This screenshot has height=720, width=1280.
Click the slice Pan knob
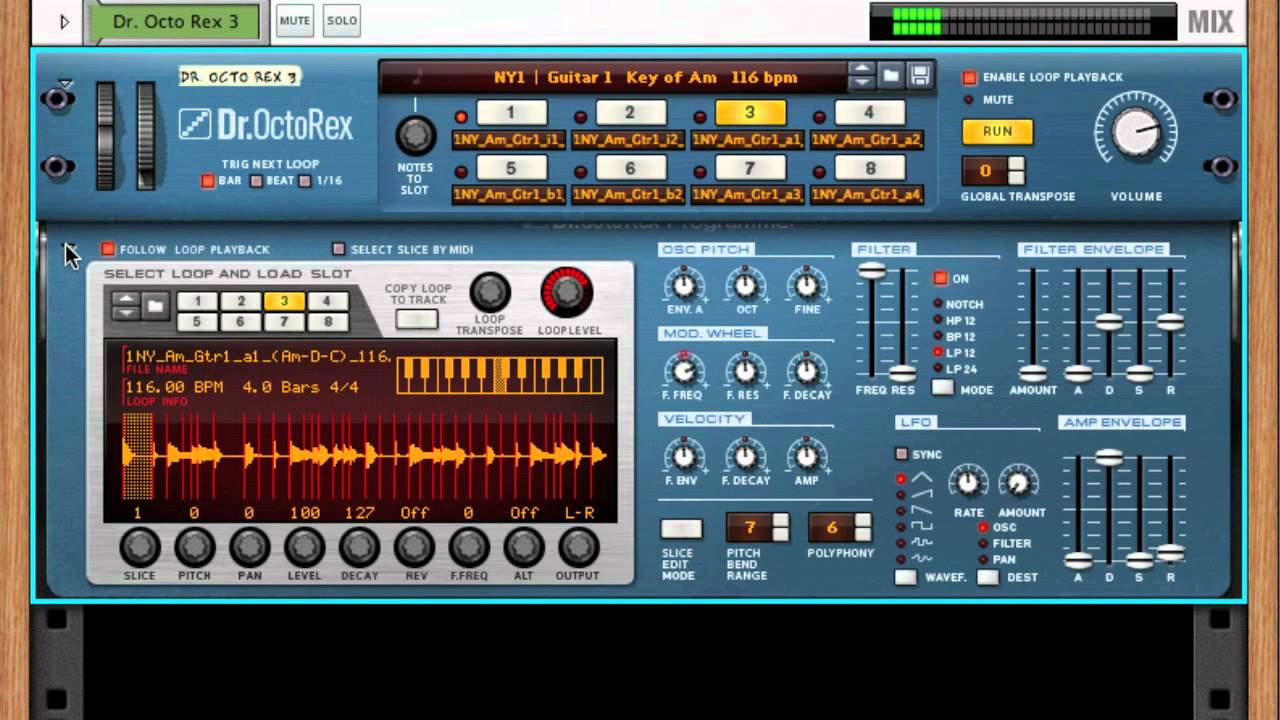click(x=249, y=547)
